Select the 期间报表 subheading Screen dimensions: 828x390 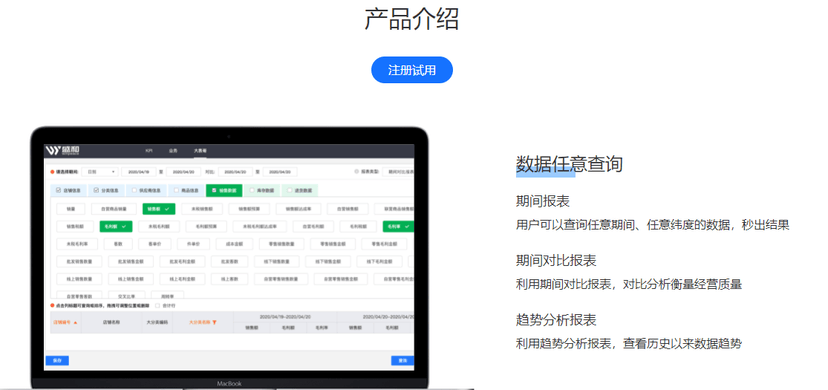543,201
